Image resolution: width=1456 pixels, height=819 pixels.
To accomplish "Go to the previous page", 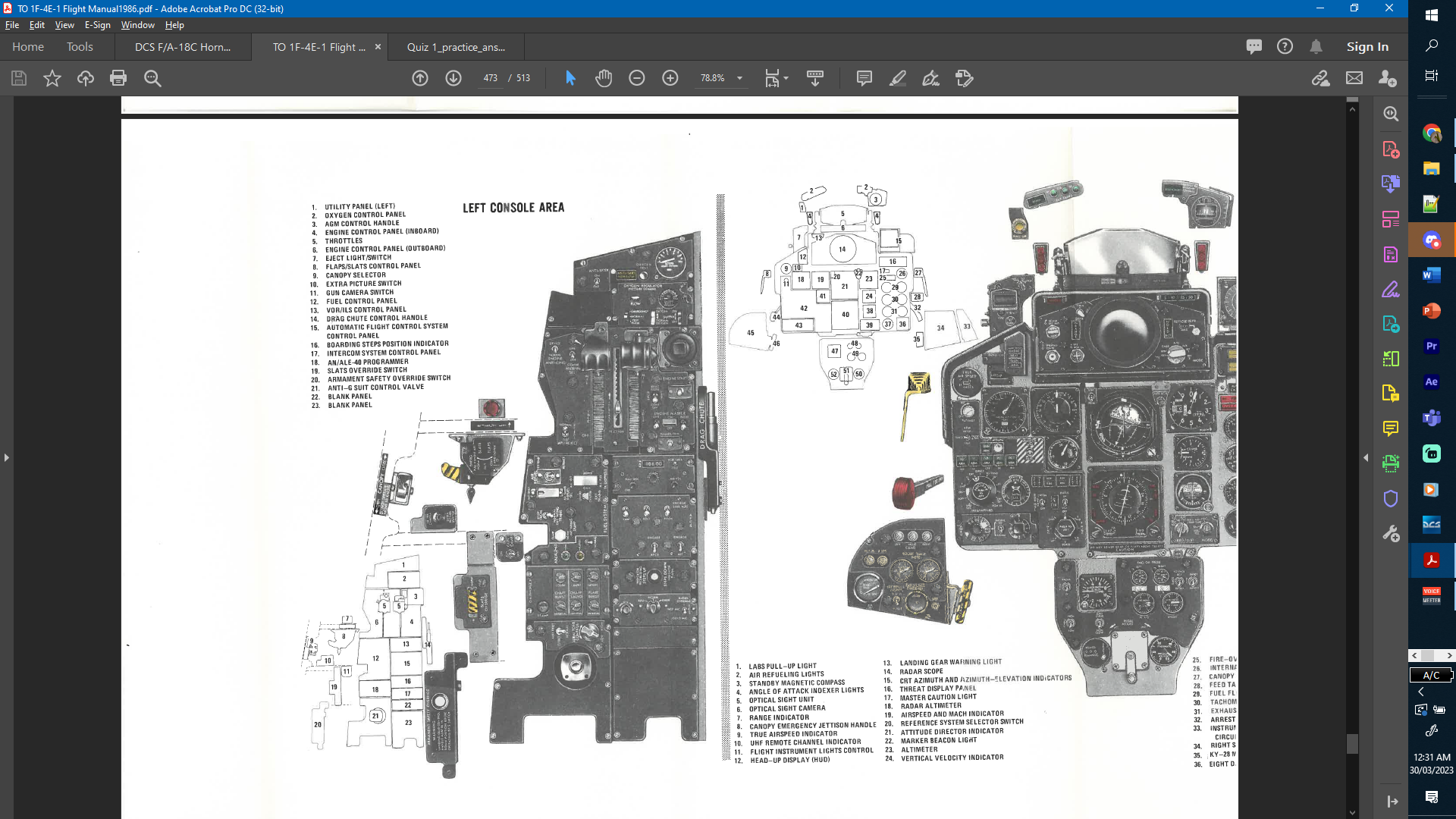I will (x=420, y=78).
